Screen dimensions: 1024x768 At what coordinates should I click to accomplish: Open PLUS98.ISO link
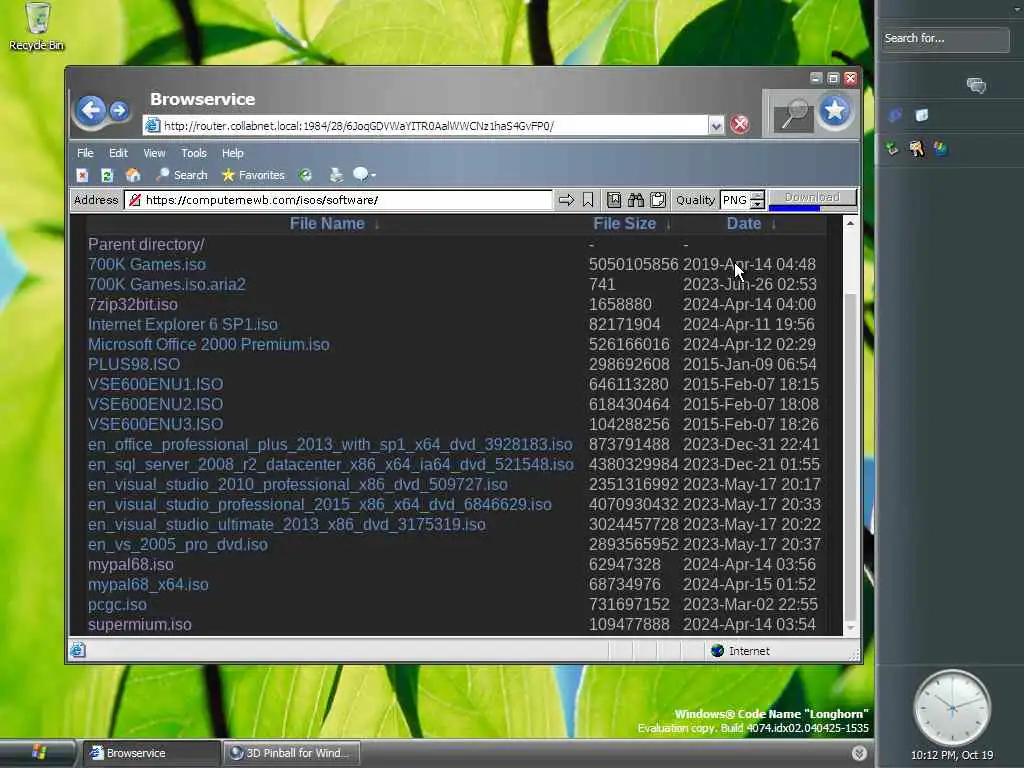point(134,364)
